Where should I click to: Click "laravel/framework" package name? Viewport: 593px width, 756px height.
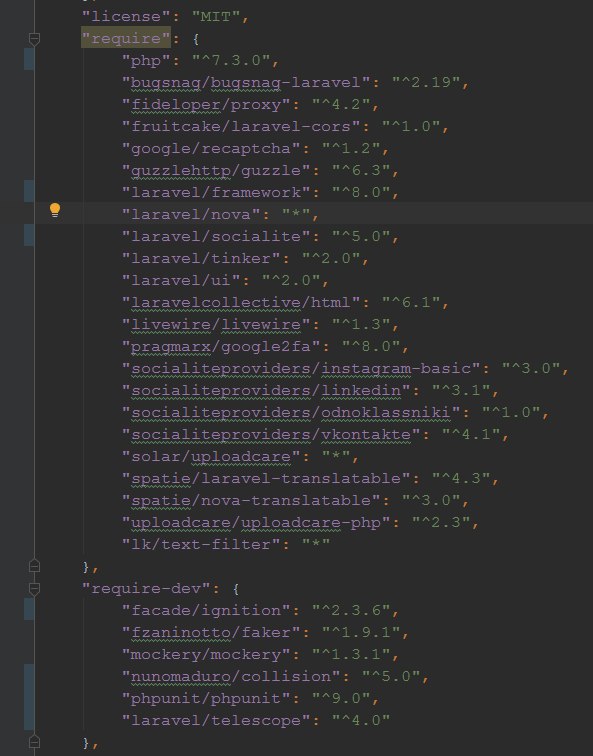216,192
